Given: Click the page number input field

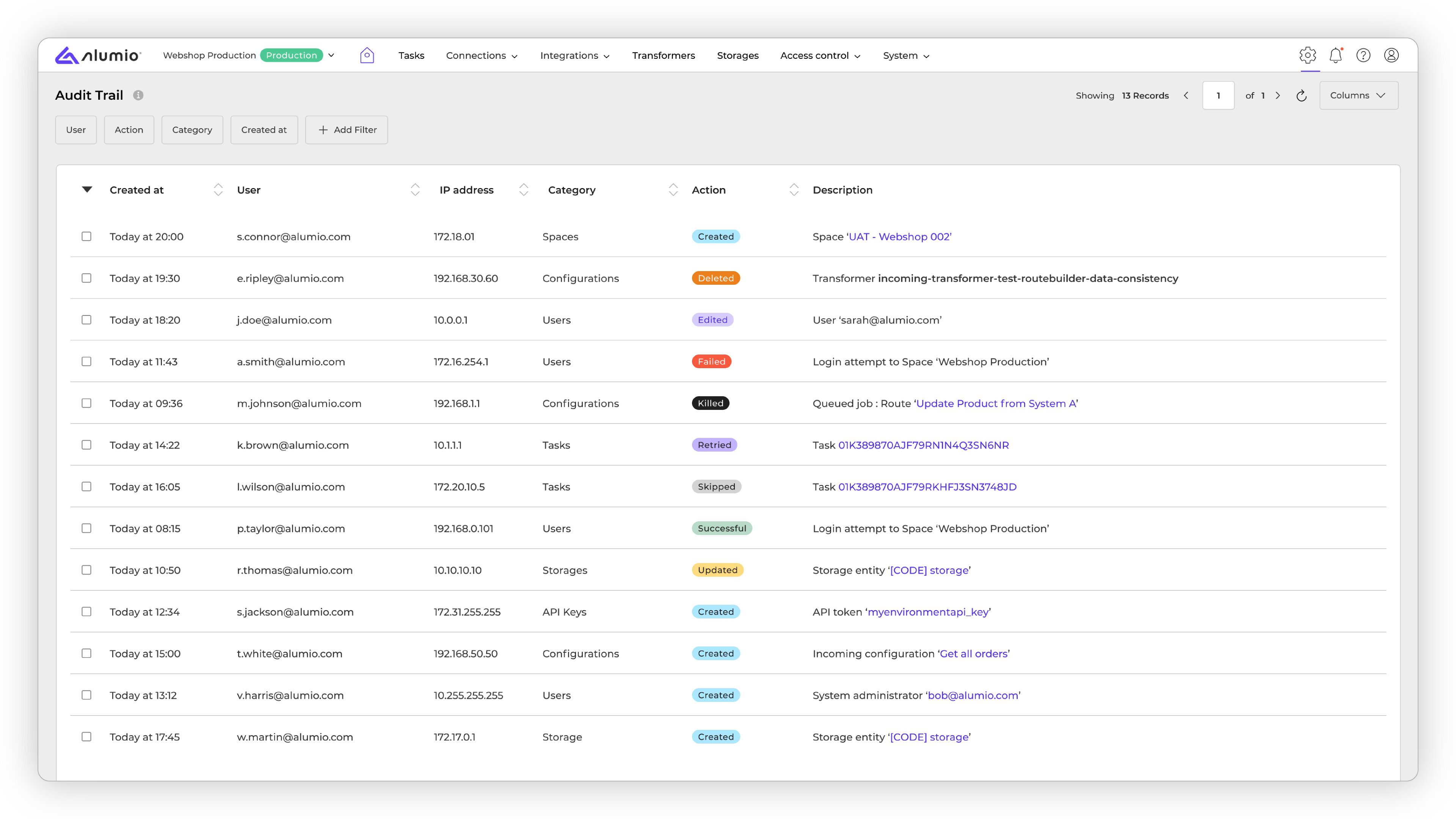Looking at the screenshot, I should coord(1218,96).
